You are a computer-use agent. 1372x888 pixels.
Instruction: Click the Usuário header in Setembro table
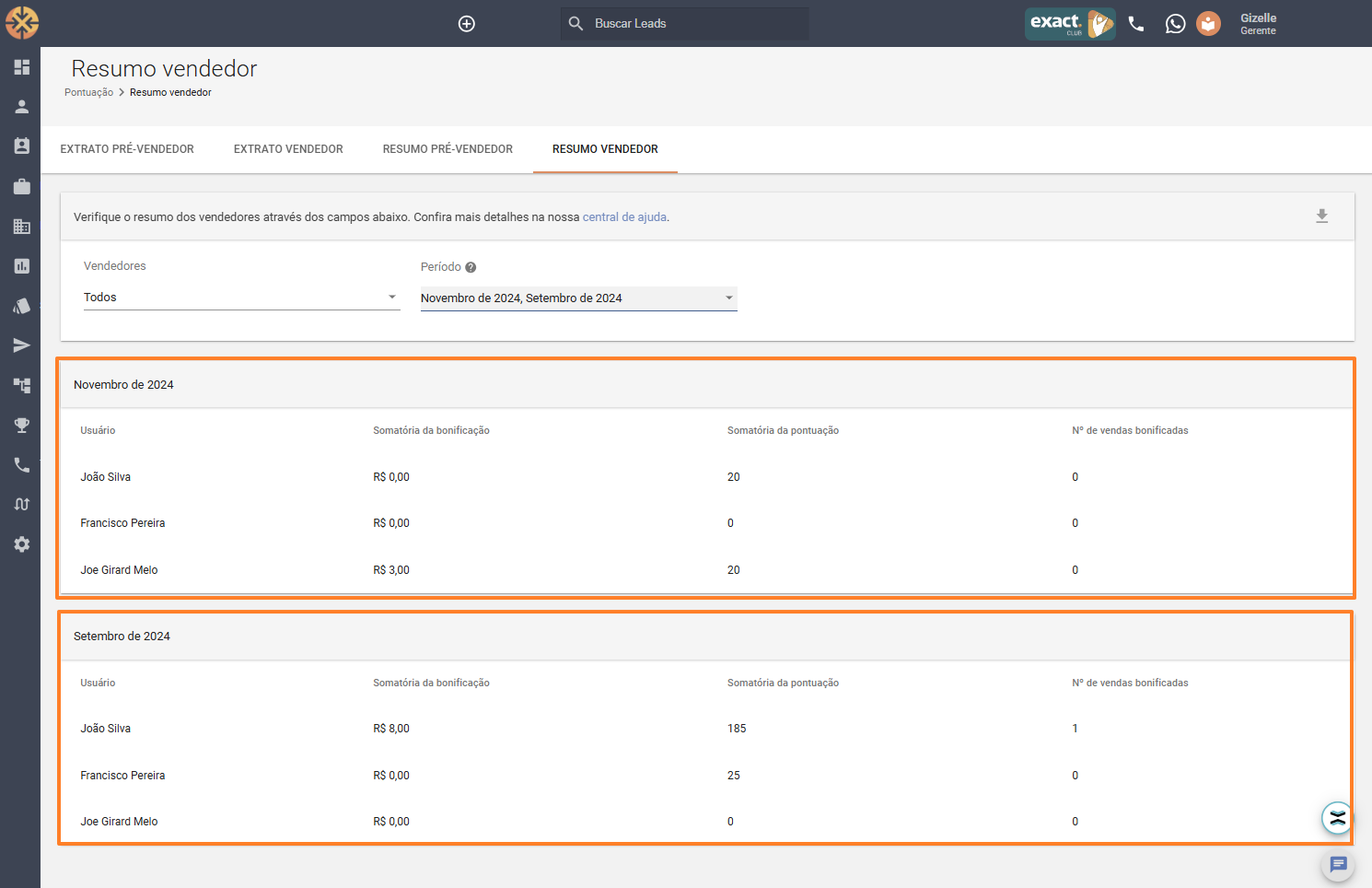point(98,683)
